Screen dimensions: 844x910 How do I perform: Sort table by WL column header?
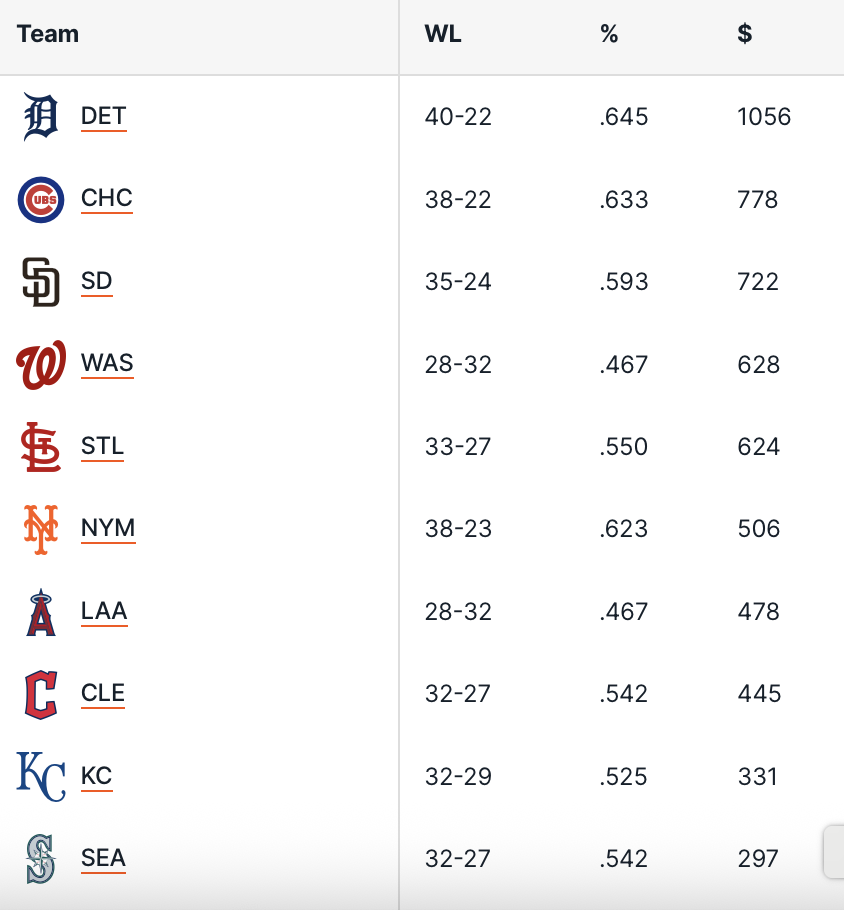(443, 34)
